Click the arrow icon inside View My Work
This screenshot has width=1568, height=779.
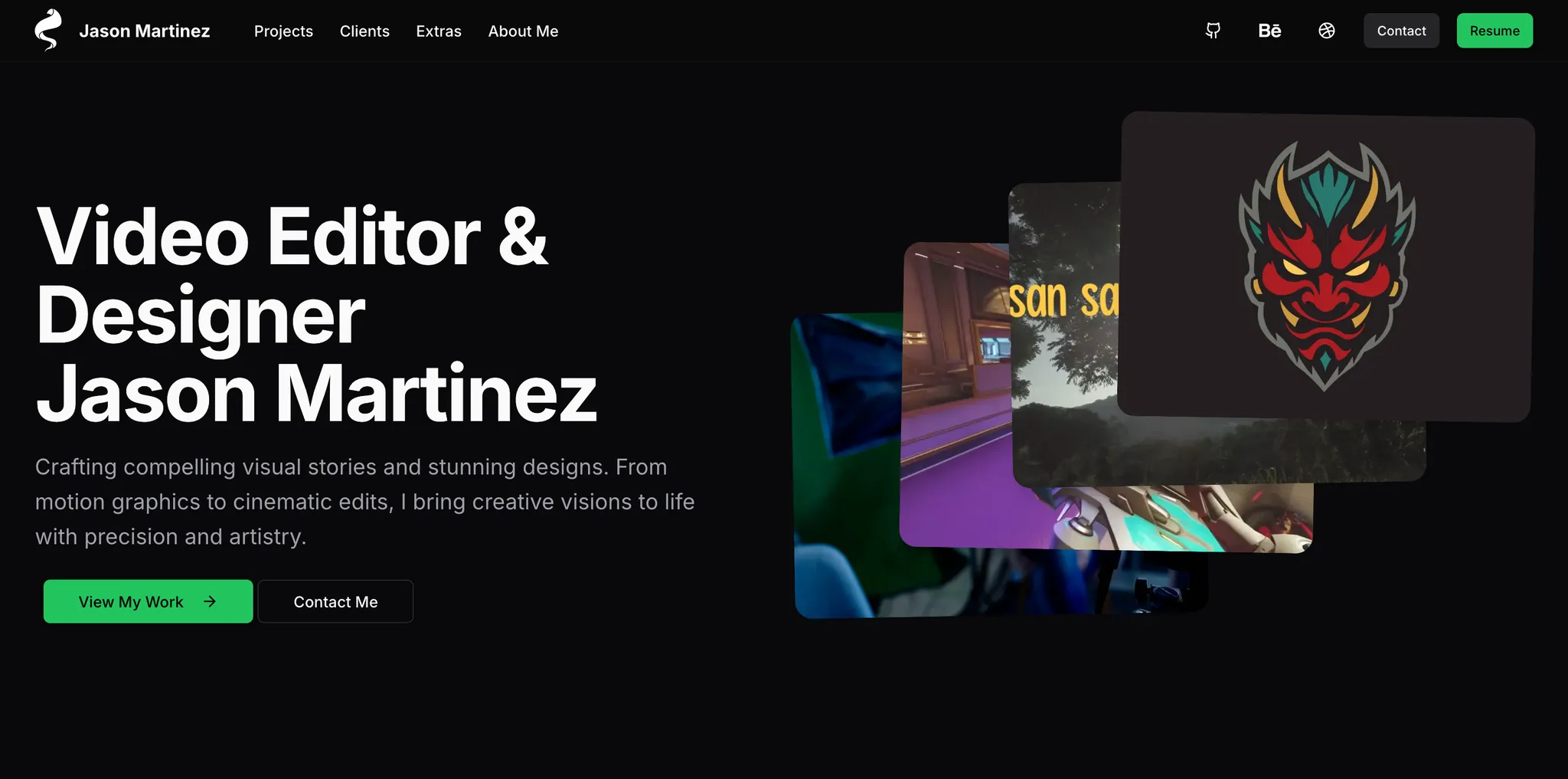[210, 602]
